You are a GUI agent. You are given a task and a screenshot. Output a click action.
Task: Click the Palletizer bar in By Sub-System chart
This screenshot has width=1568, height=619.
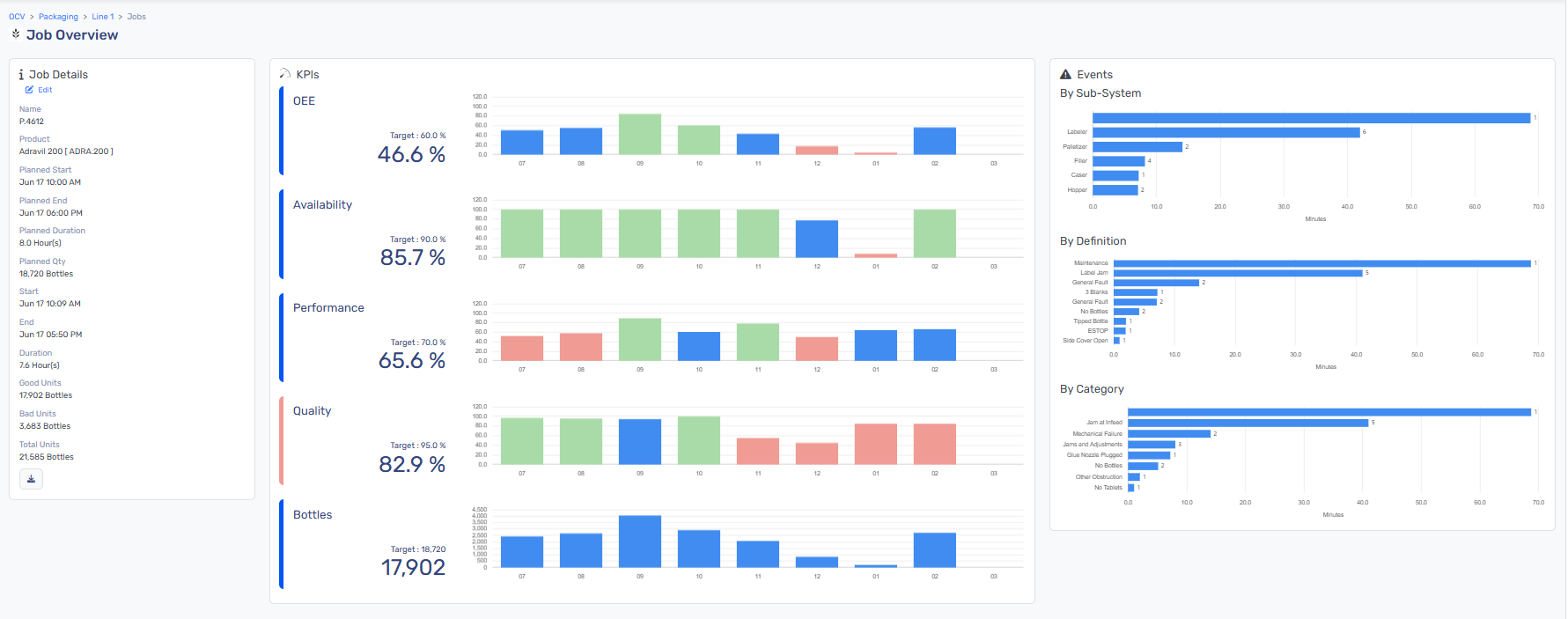1137,147
